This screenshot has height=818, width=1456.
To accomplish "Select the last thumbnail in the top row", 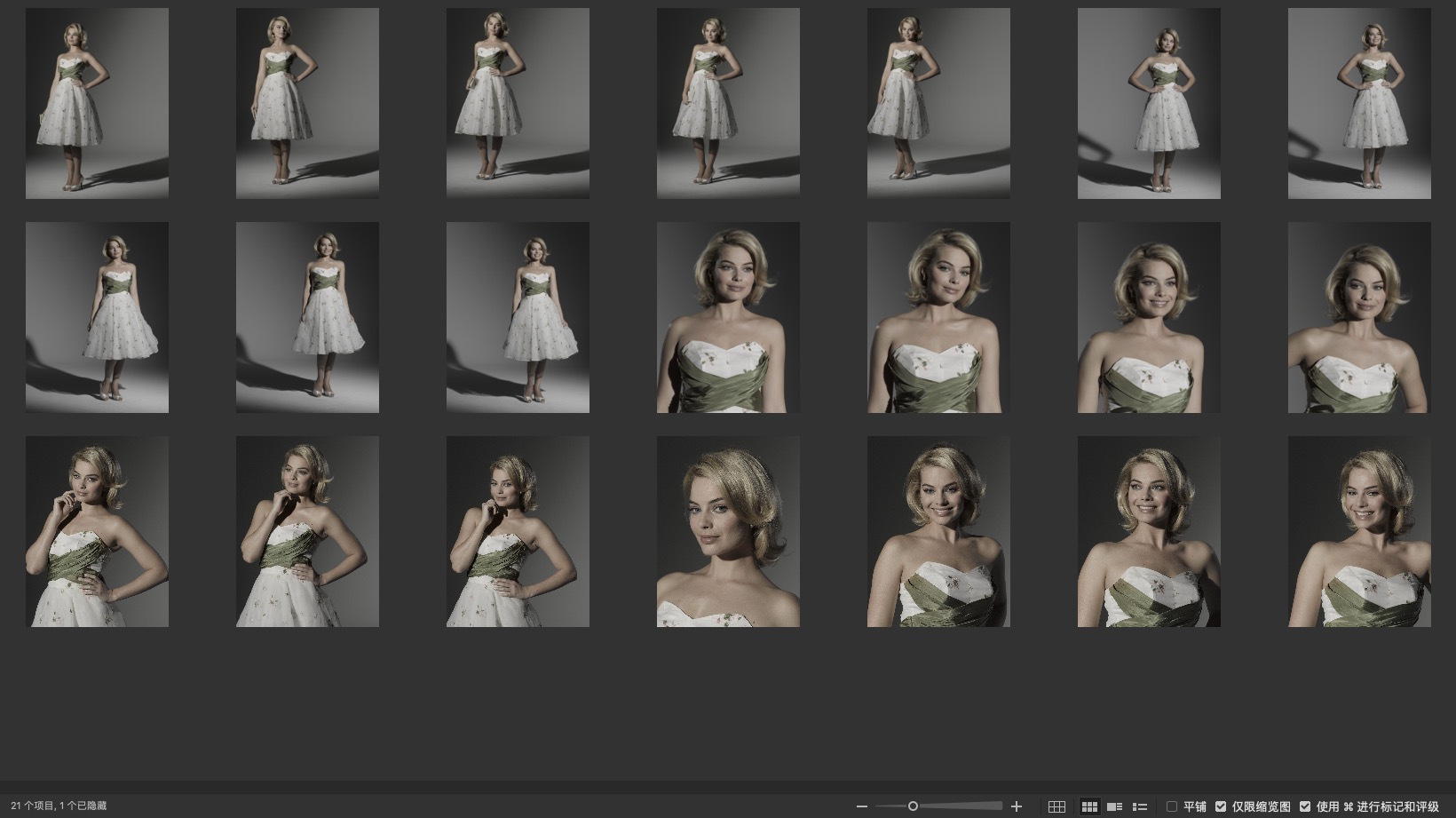I will (1359, 103).
